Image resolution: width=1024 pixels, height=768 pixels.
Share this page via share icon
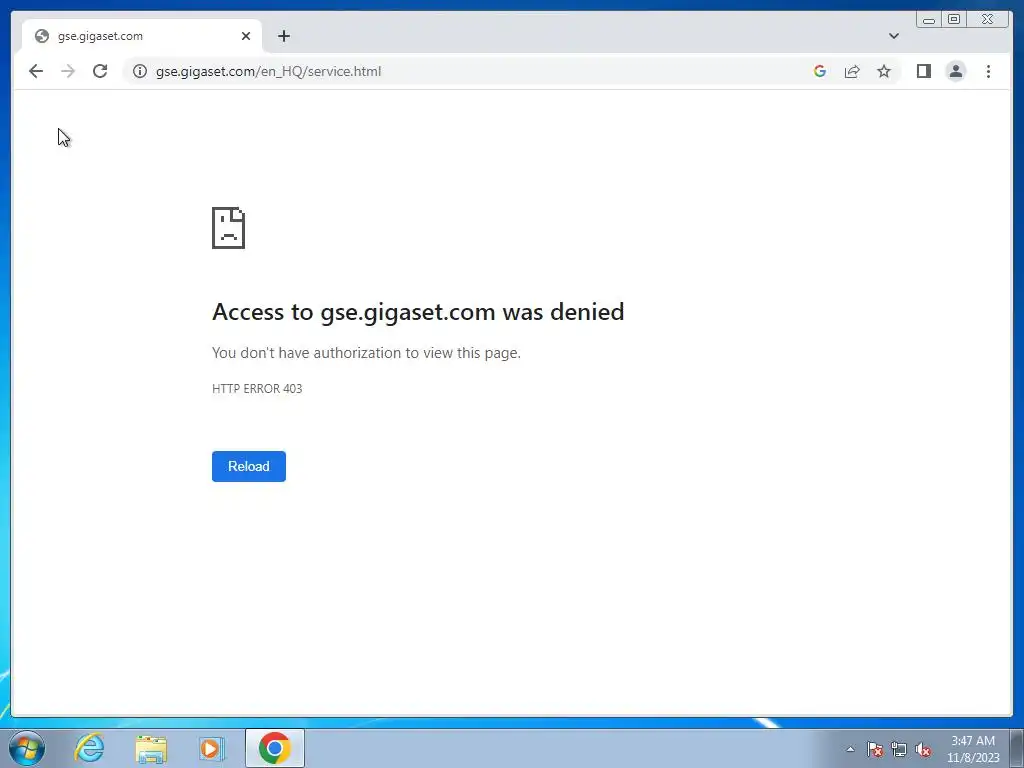[852, 71]
